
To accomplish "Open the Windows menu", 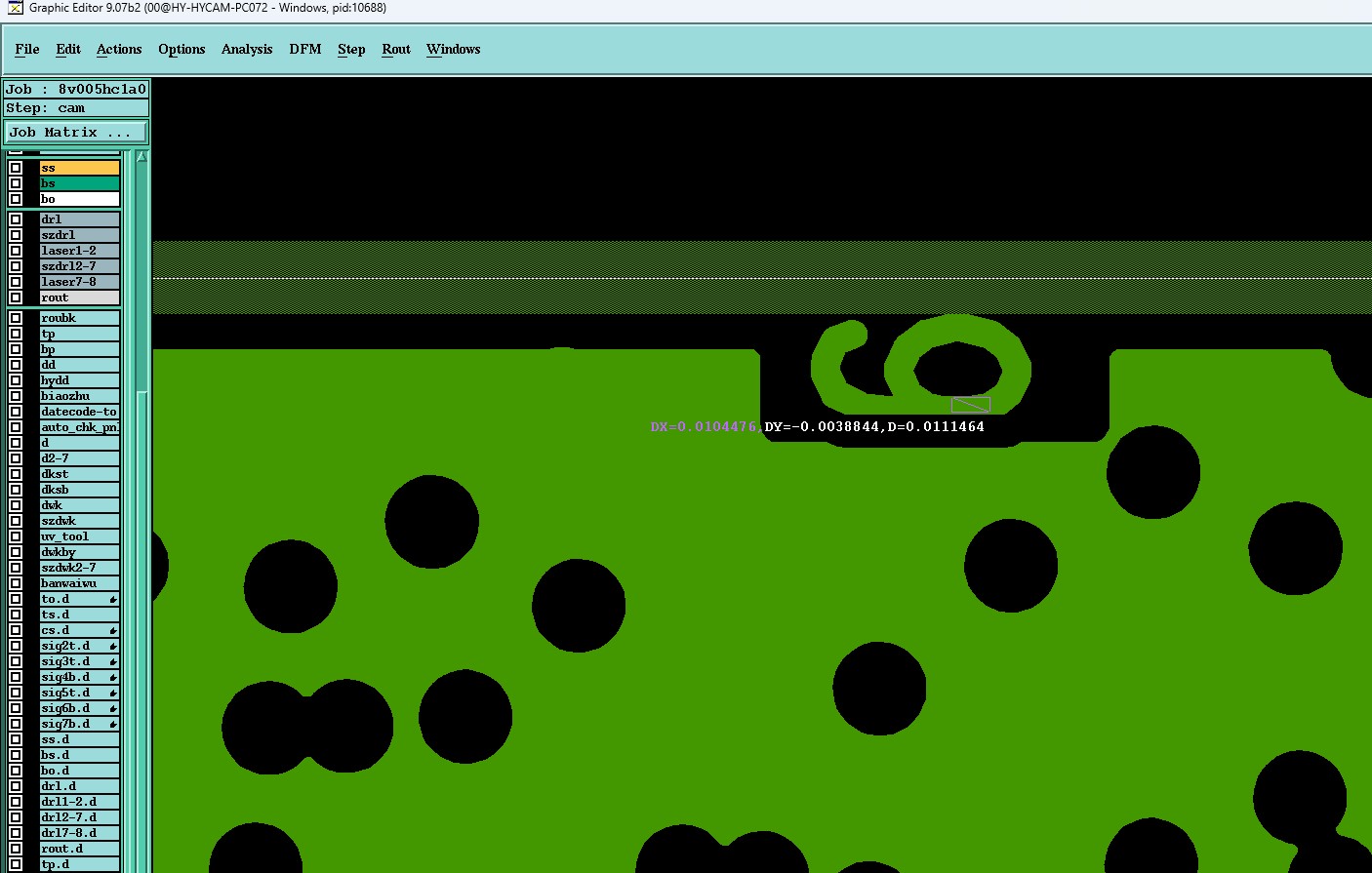I will click(x=454, y=49).
